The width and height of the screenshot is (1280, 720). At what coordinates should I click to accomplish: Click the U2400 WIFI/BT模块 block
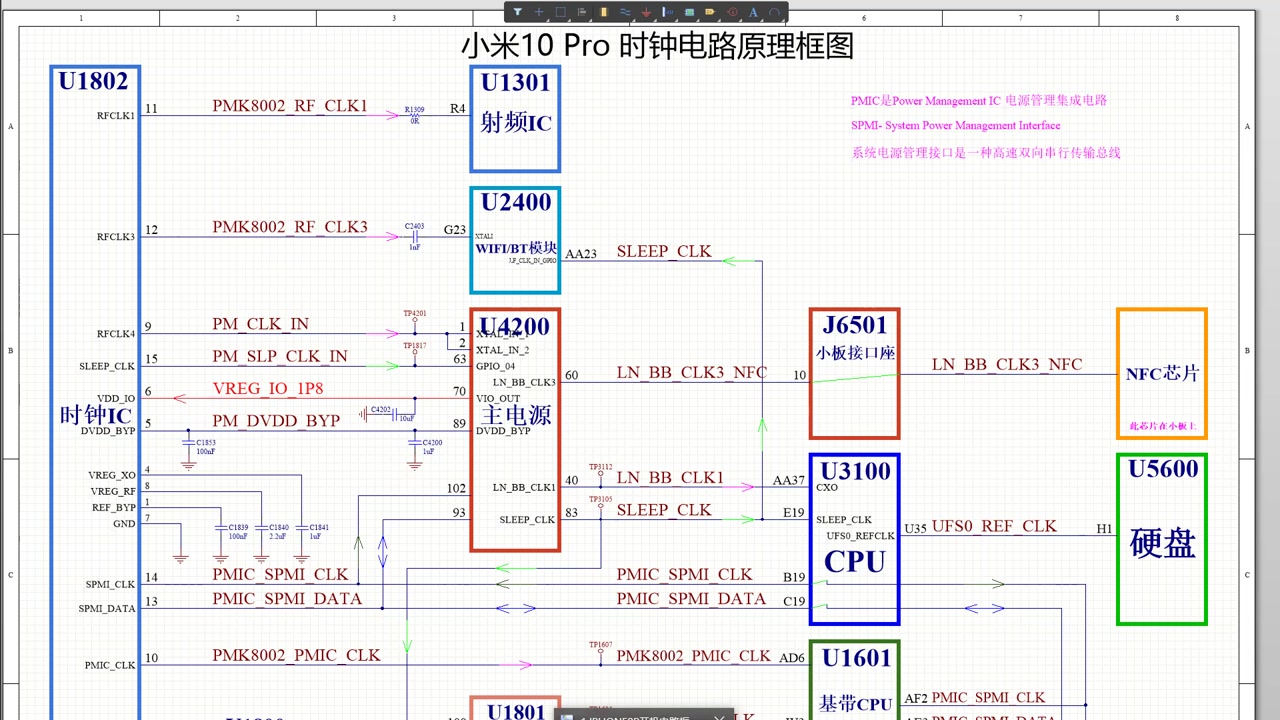pos(515,240)
